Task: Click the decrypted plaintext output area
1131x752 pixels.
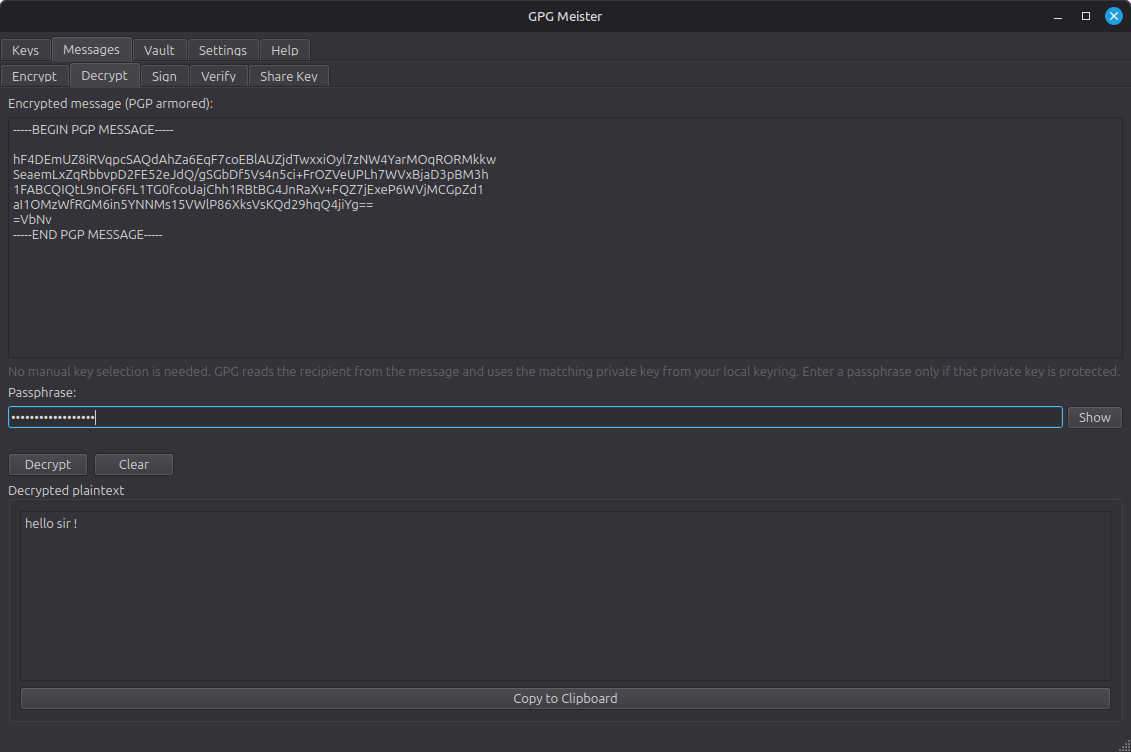Action: (x=565, y=596)
